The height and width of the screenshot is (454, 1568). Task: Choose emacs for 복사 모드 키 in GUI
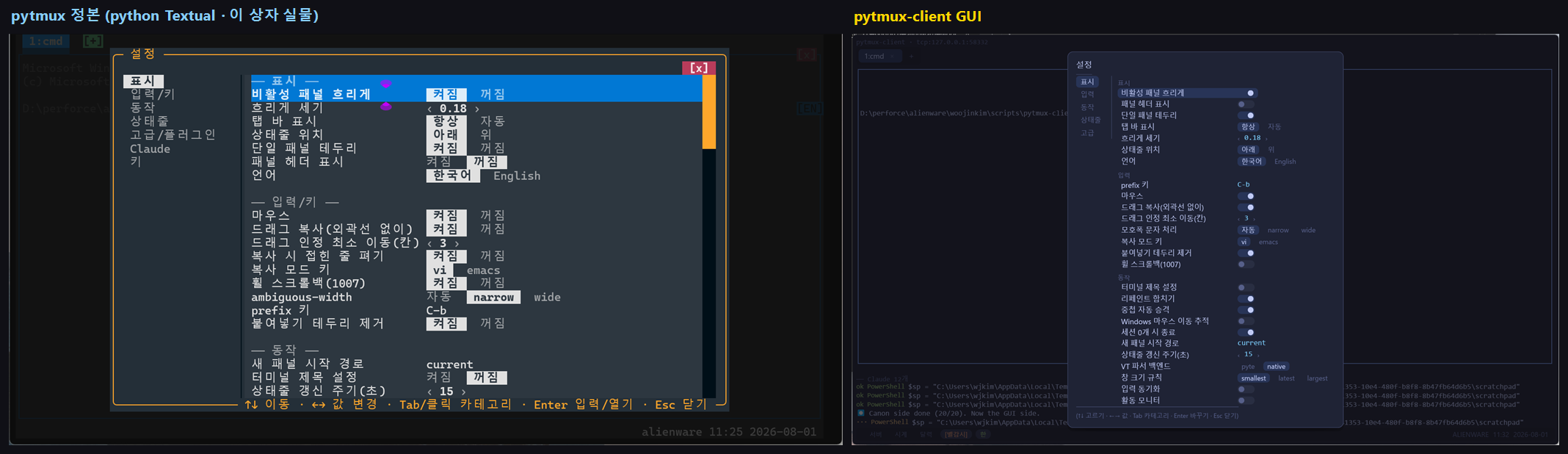1268,242
